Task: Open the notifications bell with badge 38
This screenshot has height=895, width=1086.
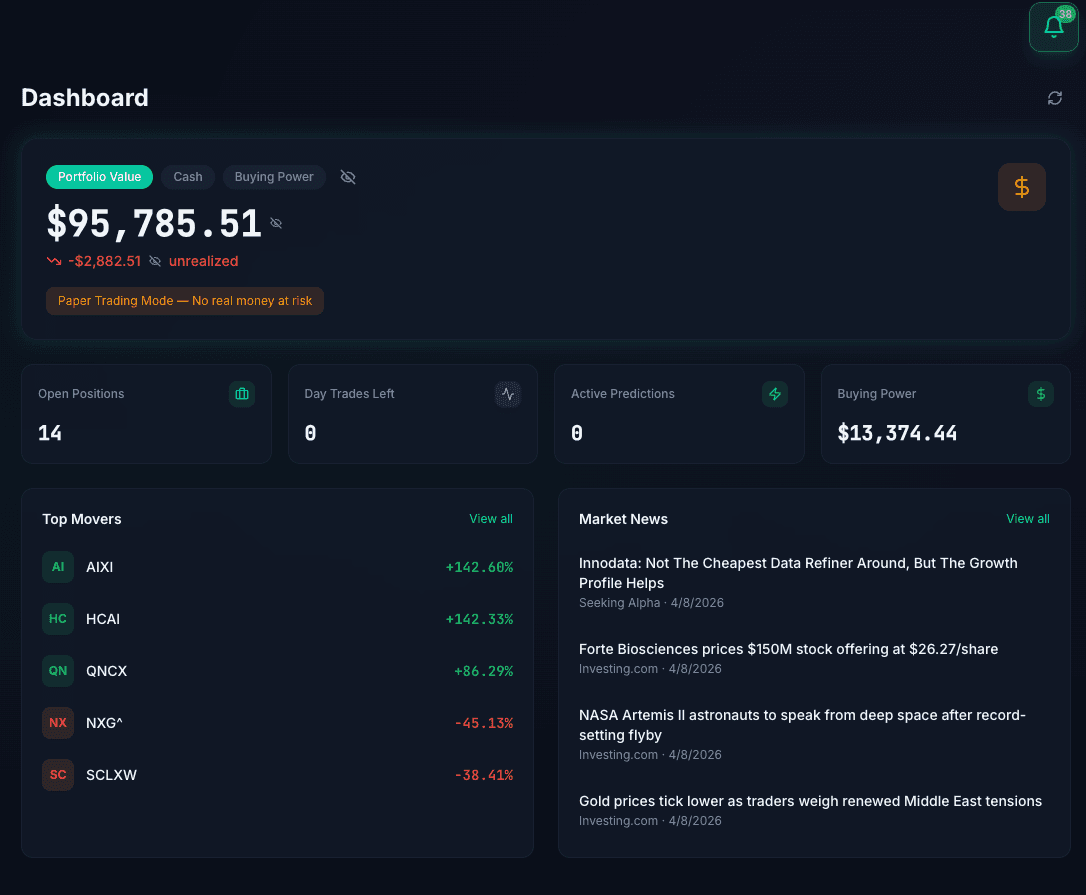Action: pyautogui.click(x=1053, y=27)
